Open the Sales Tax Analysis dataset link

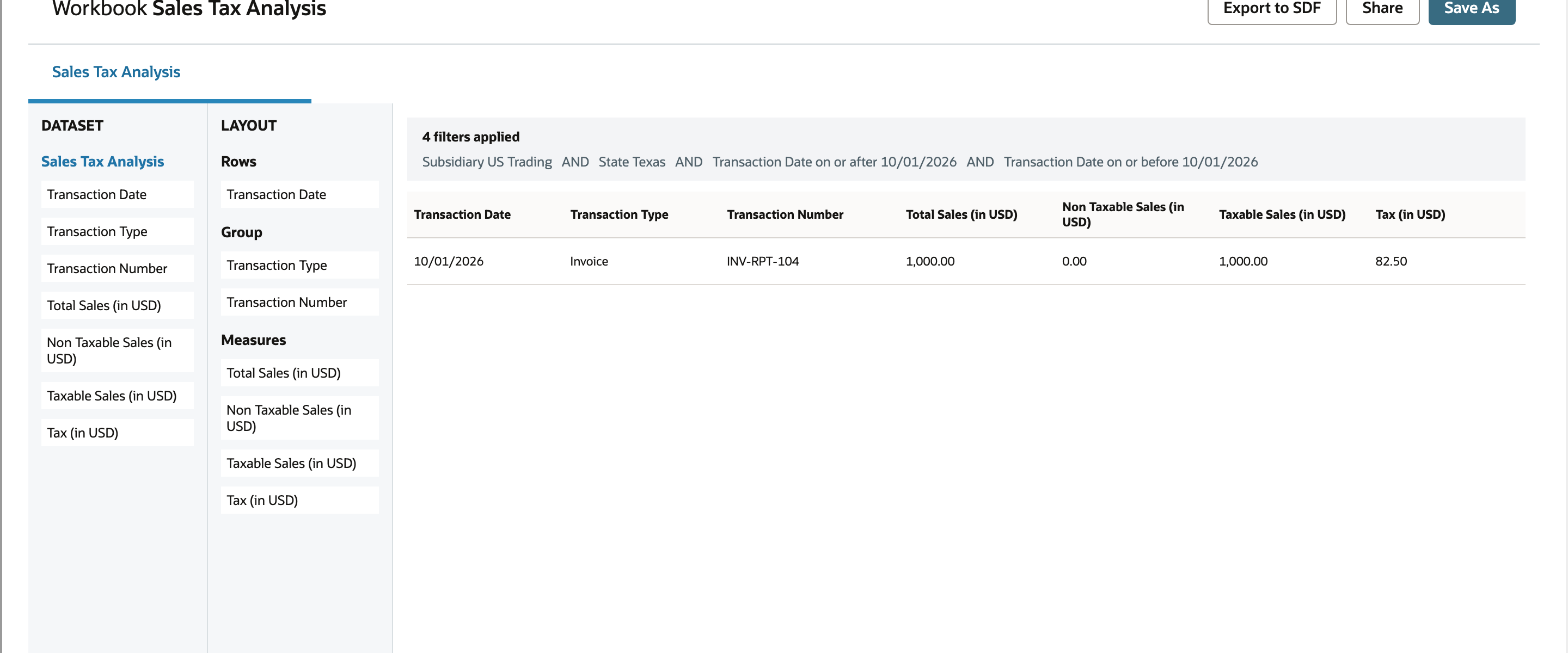click(x=102, y=161)
